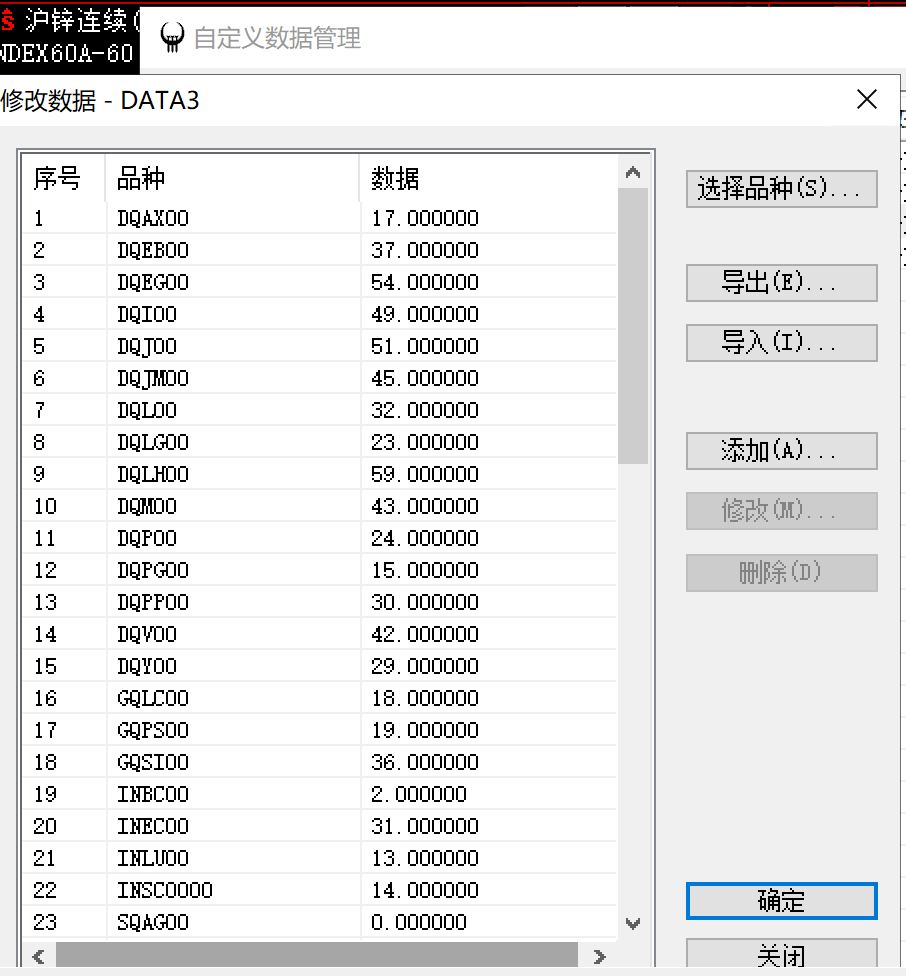Click the 导入(I) import button

(x=781, y=343)
